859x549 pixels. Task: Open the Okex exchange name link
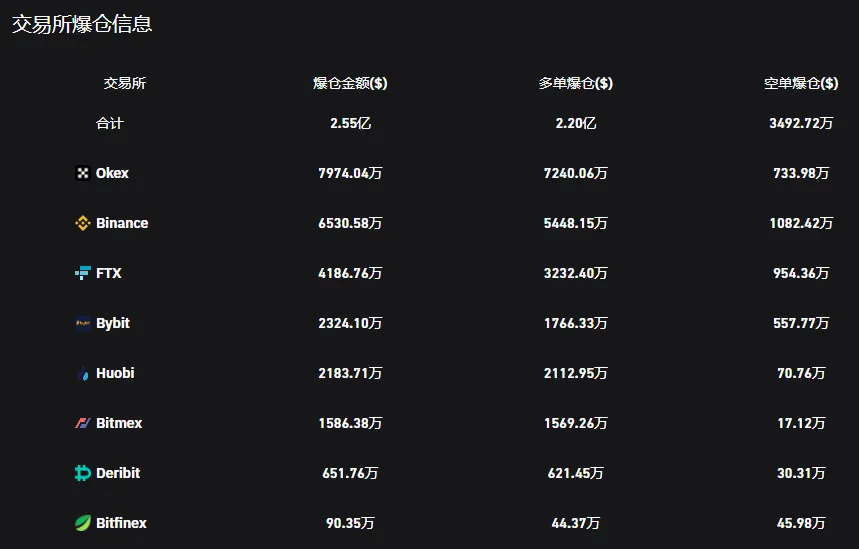112,173
